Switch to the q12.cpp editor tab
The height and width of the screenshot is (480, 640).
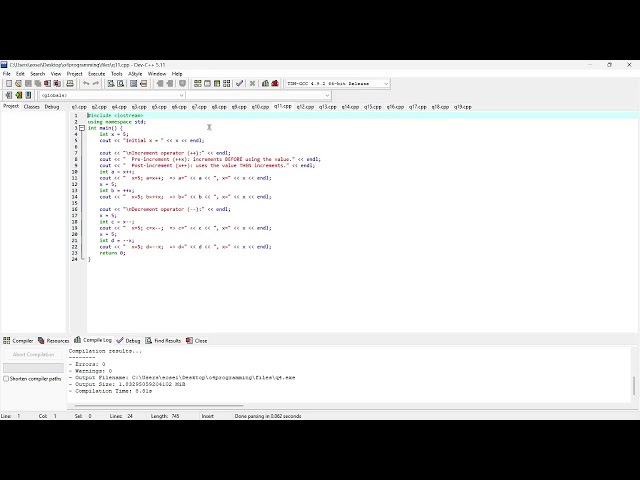[305, 107]
